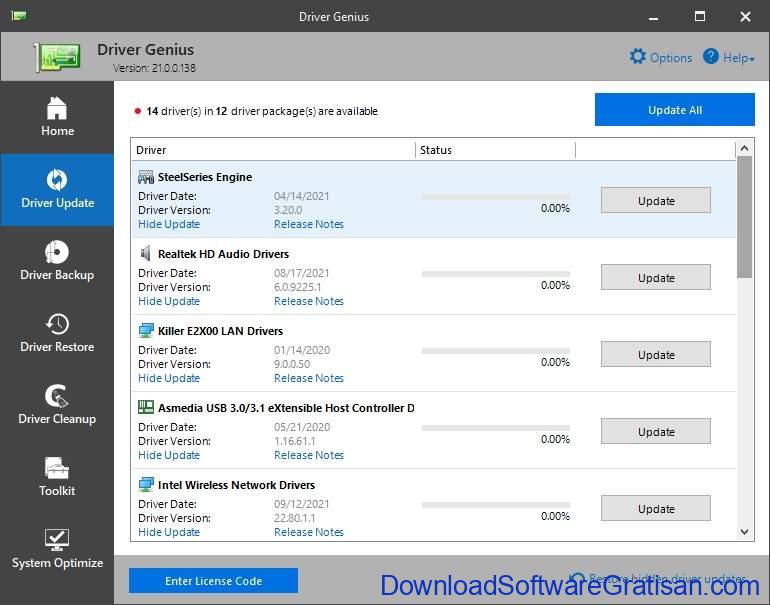The image size is (770, 605).
Task: Open System Optimize monitor icon
Action: 57,540
